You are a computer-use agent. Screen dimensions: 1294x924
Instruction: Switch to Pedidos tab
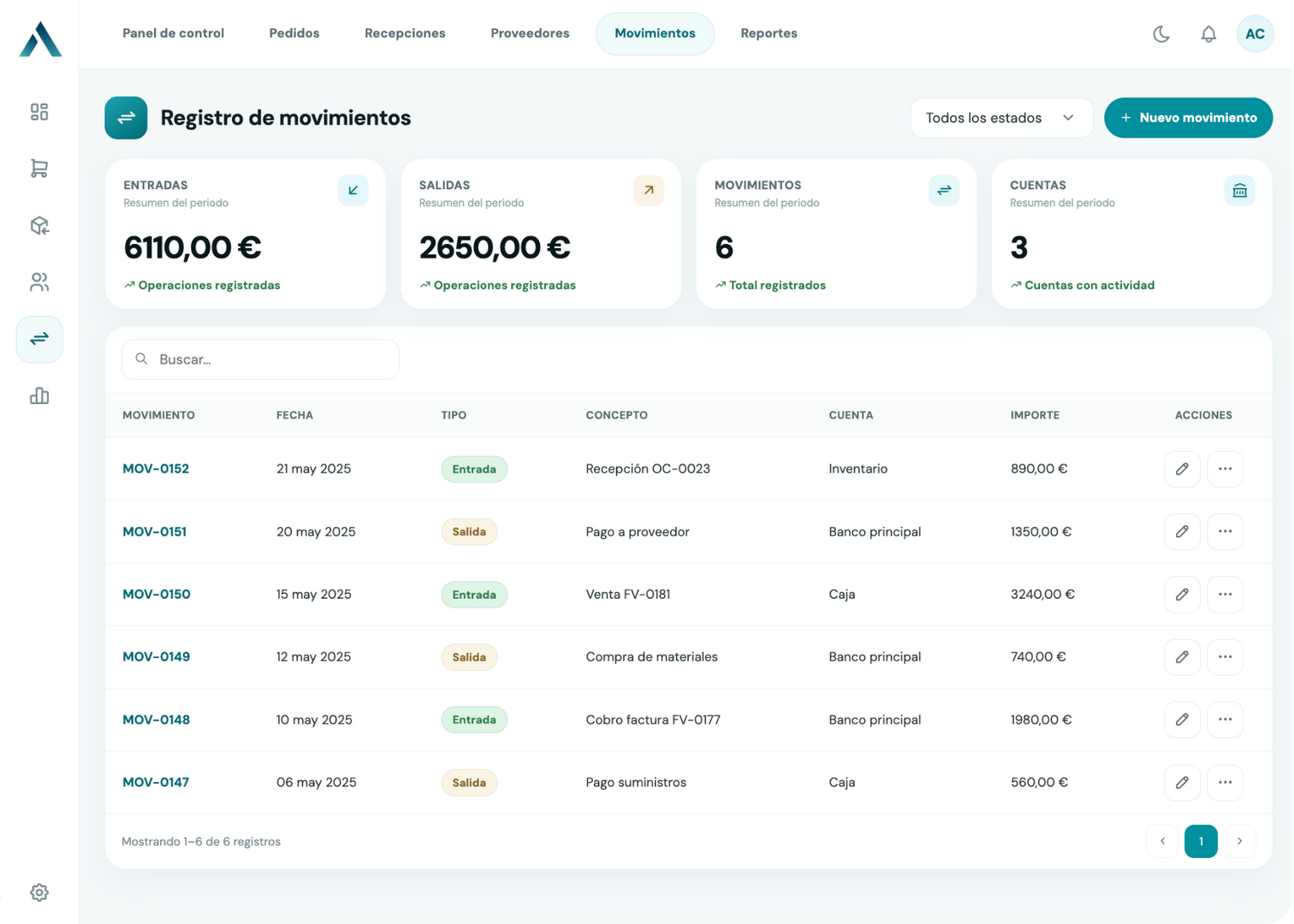click(x=294, y=33)
